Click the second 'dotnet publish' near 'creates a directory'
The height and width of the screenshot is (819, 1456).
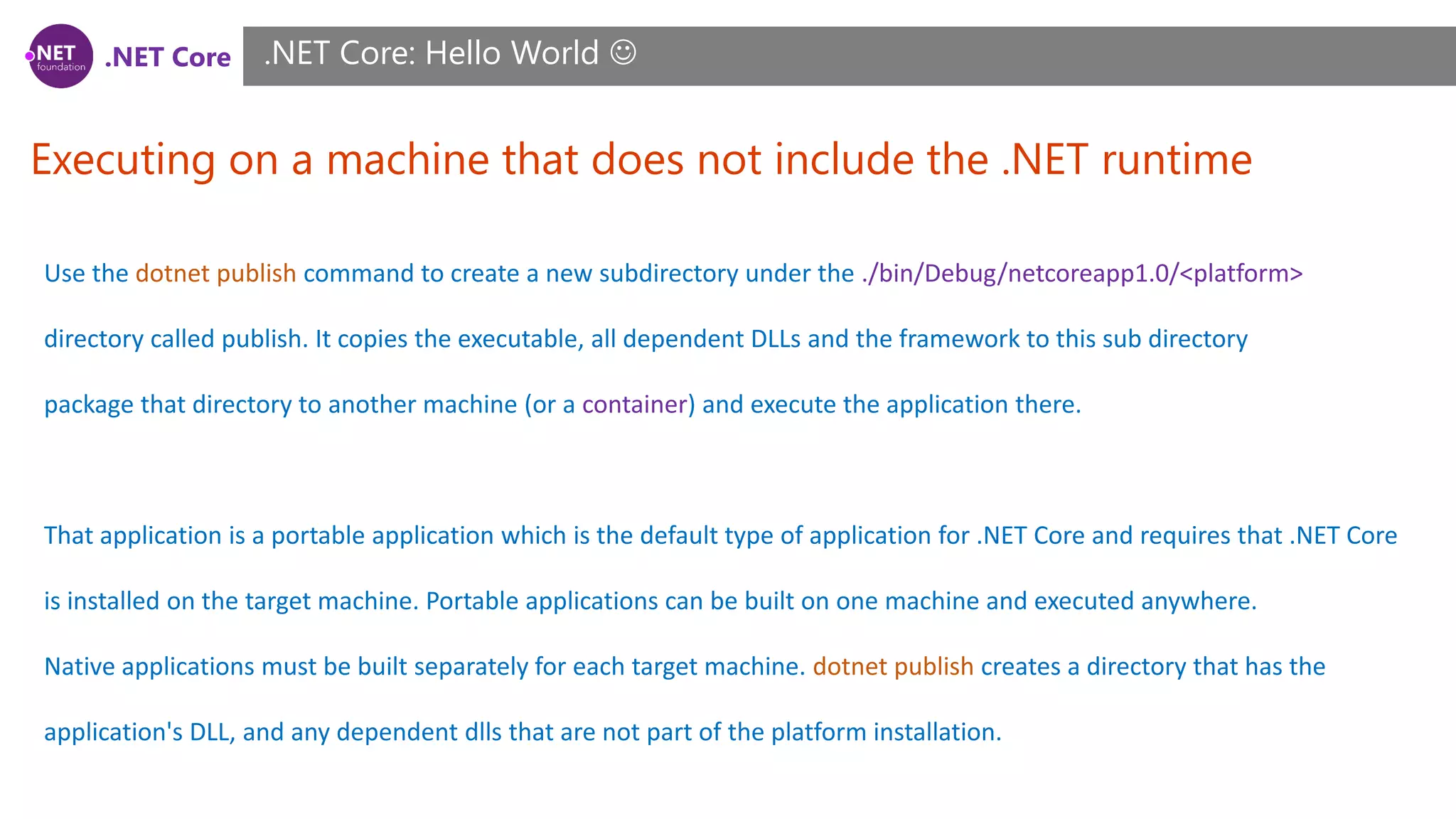893,667
